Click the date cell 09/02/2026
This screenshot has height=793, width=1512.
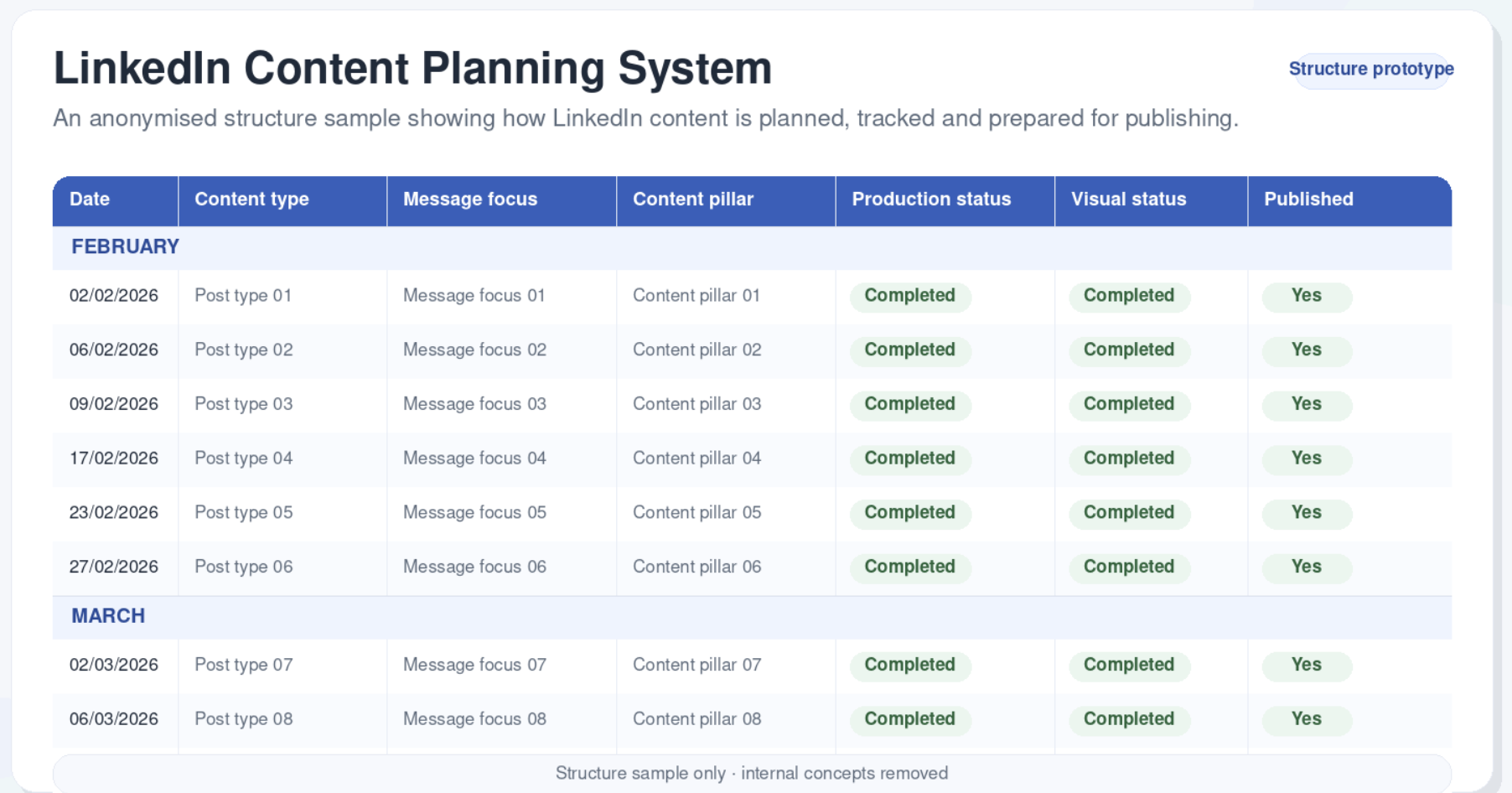point(114,404)
